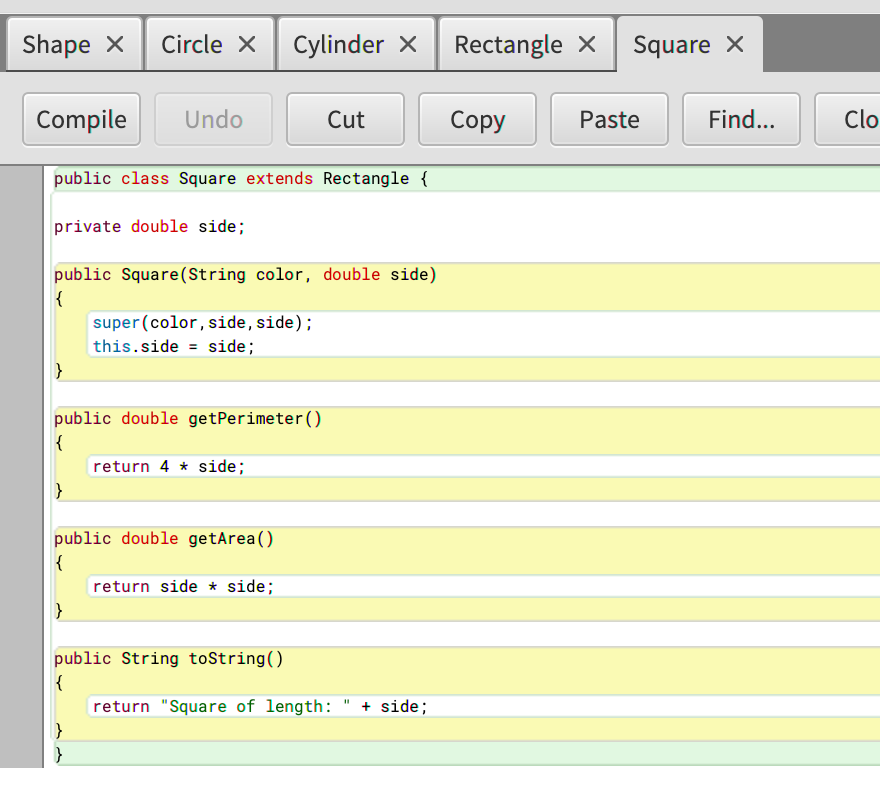This screenshot has height=802, width=880.
Task: Close the Square tab
Action: click(734, 44)
